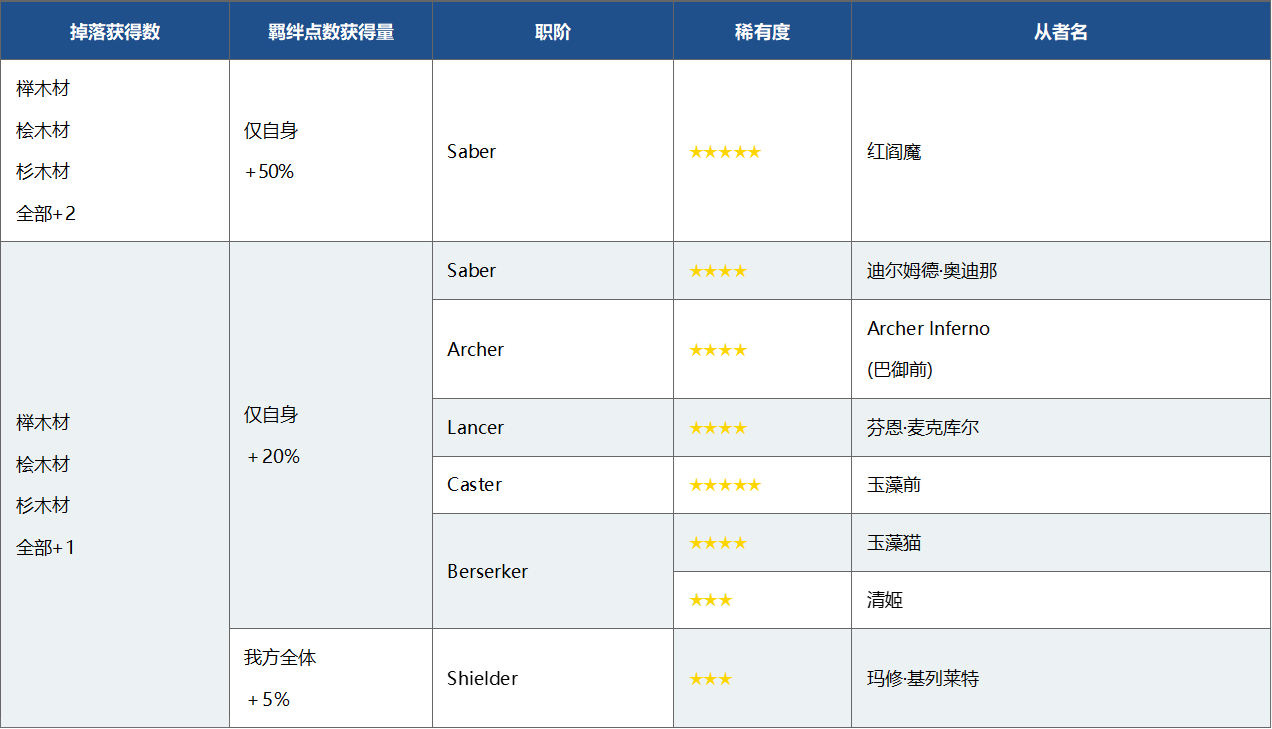Screen dimensions: 1272x729
Task: Click the four-star rating beside 玉藻猫
Action: pos(717,543)
